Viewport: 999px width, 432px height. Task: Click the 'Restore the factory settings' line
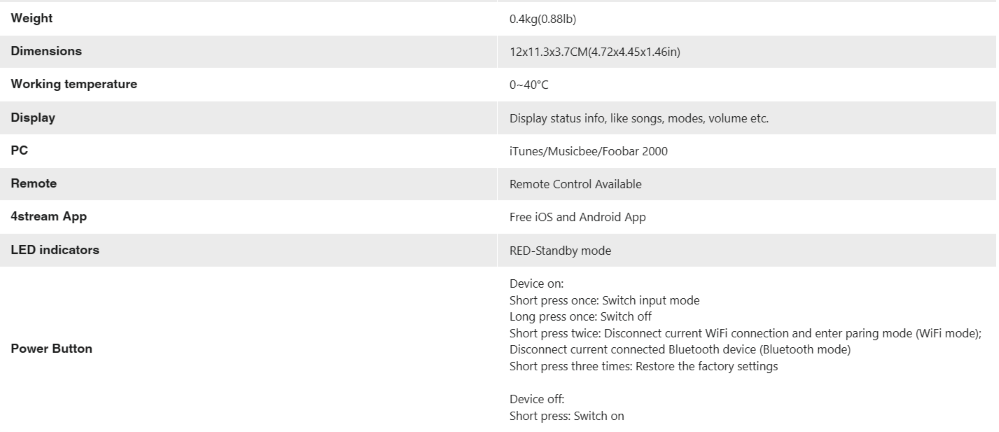[x=643, y=366]
